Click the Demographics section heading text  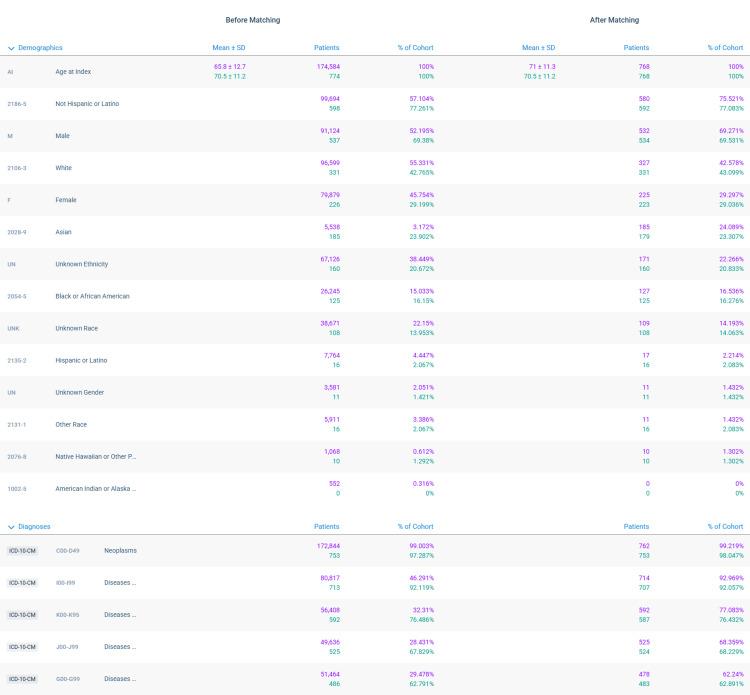tap(40, 48)
